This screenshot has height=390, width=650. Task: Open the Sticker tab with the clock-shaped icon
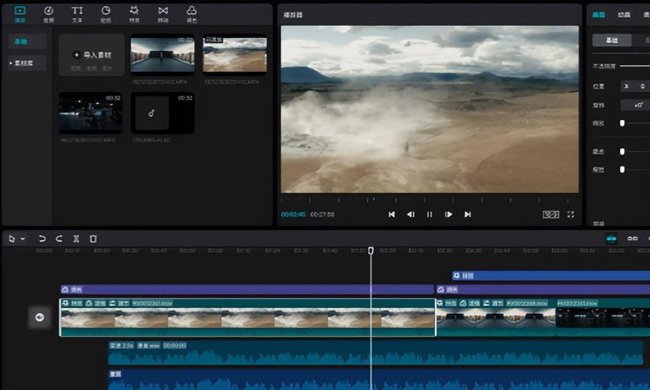point(106,14)
